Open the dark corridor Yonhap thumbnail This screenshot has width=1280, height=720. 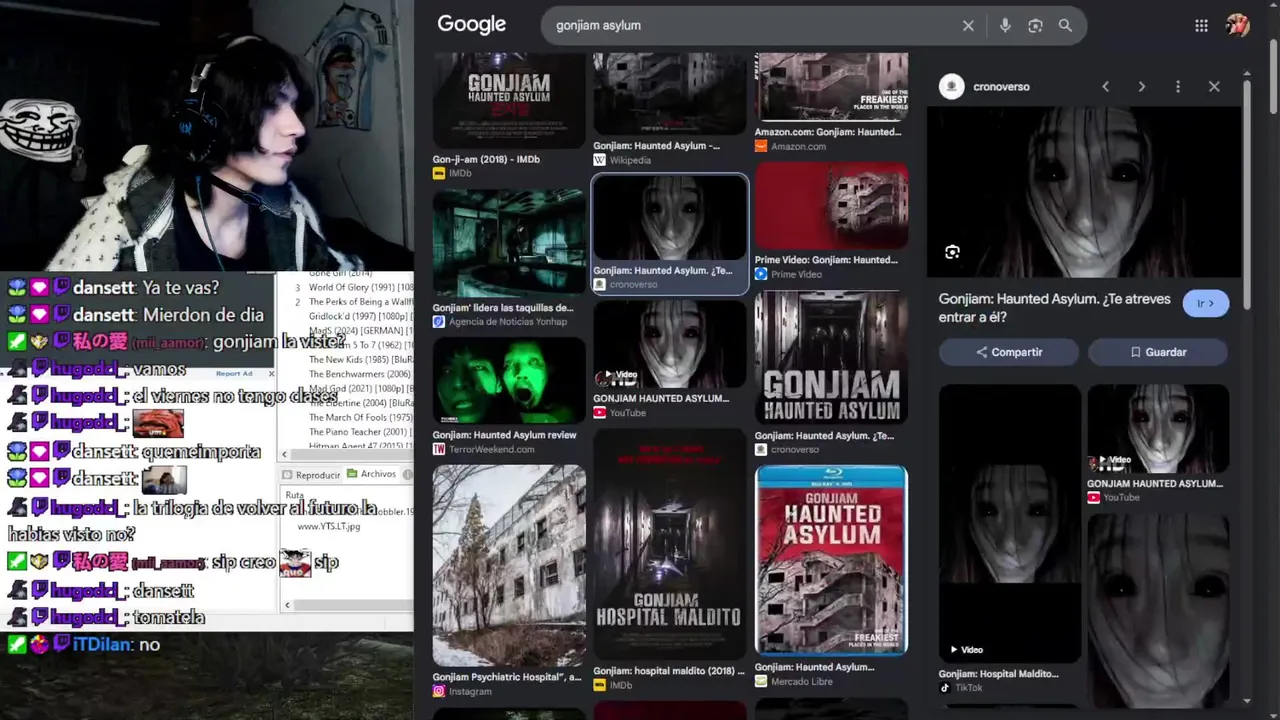click(509, 243)
